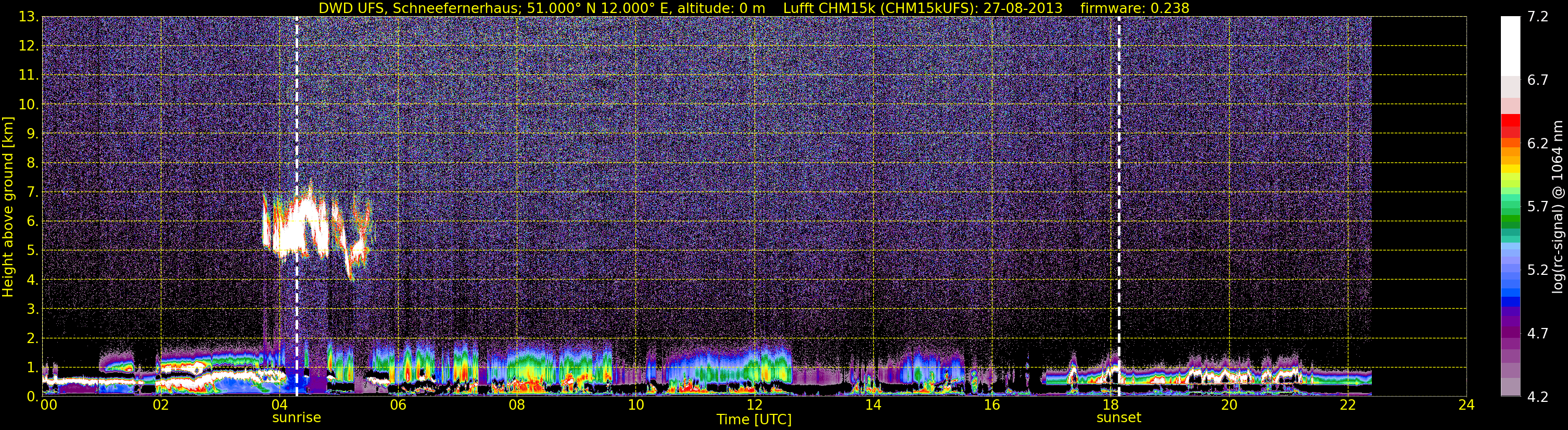
Task: Click the height tick label '5.'
Action: tap(32, 250)
